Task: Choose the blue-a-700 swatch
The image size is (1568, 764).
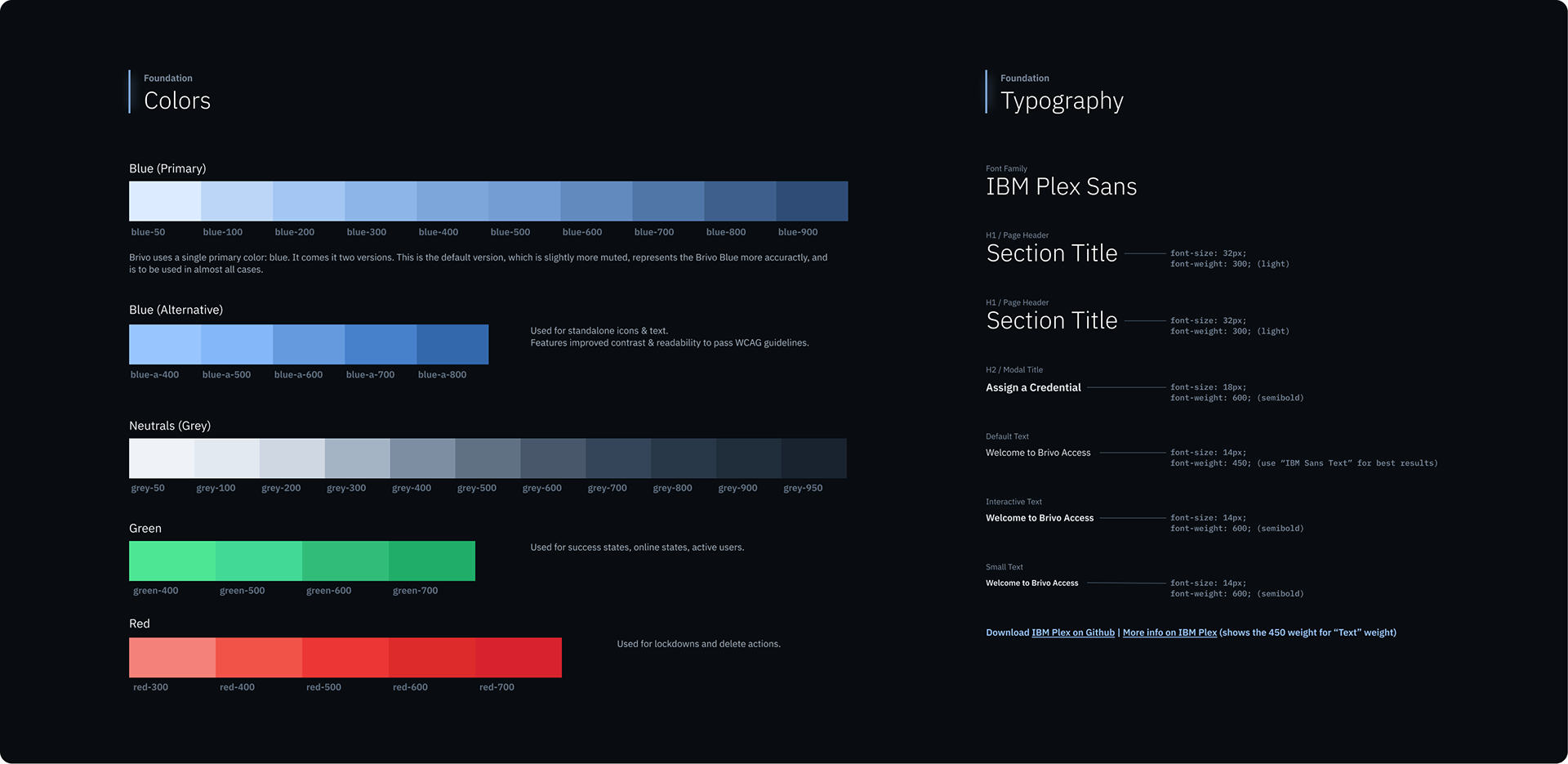Action: (x=381, y=344)
